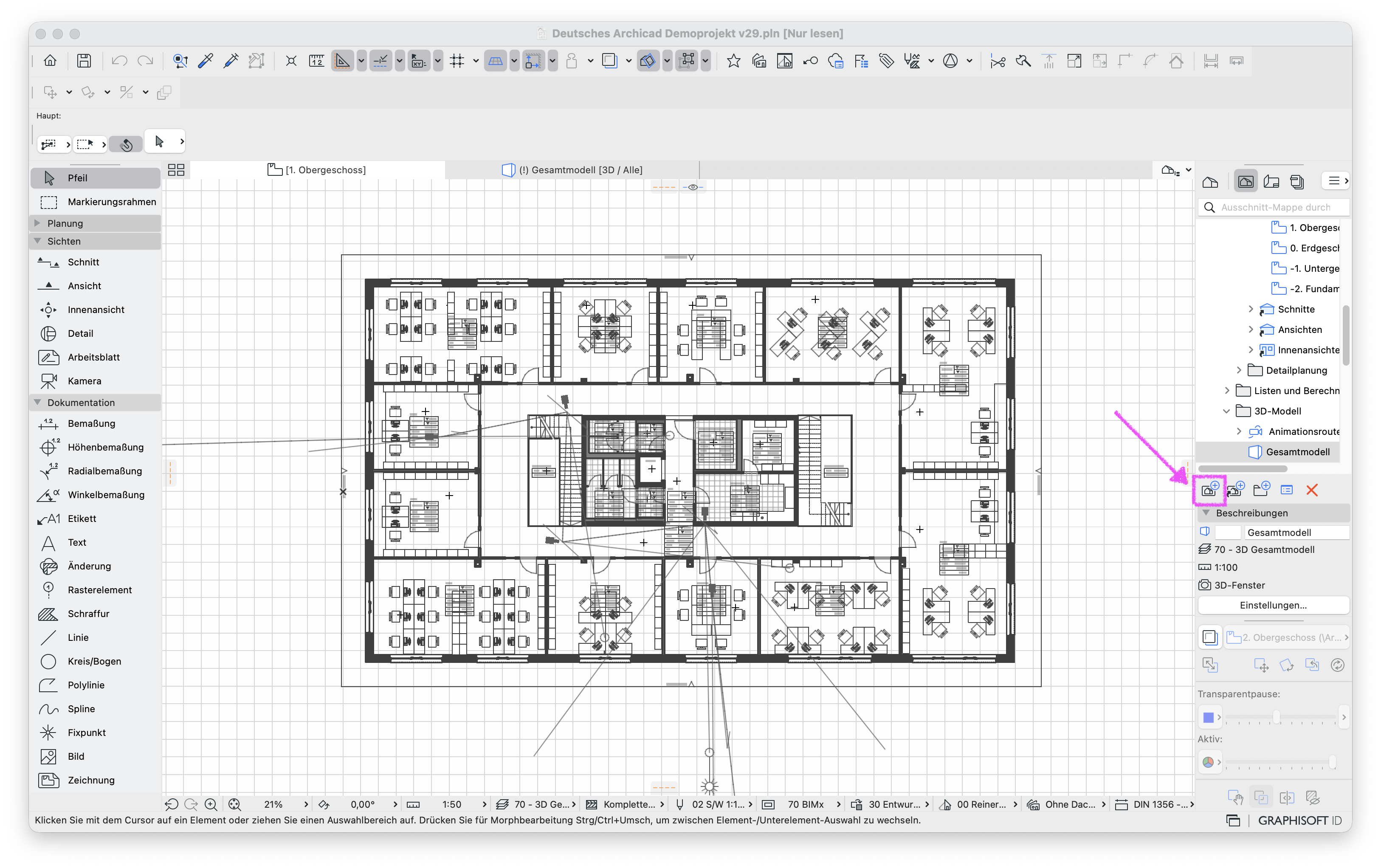Open the View Map navigator tab
1381x868 pixels.
pos(1246,182)
